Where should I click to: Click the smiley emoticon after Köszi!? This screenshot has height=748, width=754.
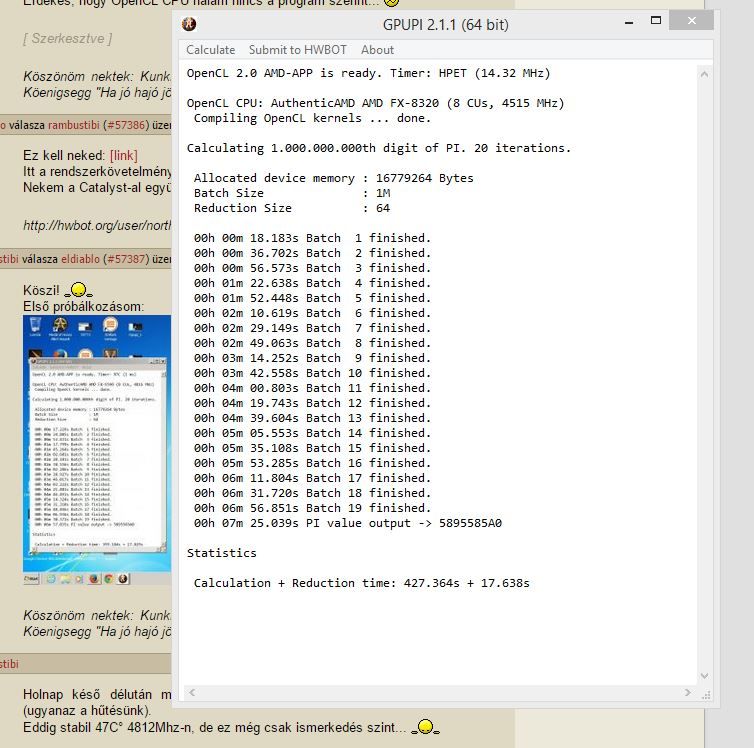78,290
